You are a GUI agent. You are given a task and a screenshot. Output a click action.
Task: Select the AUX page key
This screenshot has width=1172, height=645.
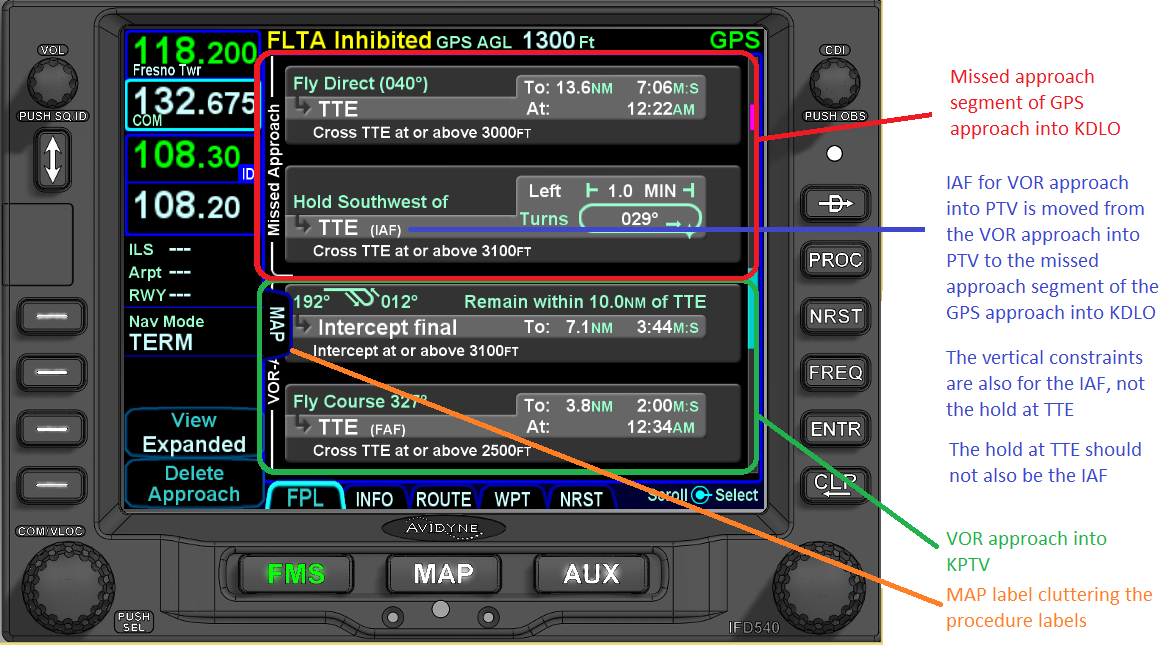[591, 573]
